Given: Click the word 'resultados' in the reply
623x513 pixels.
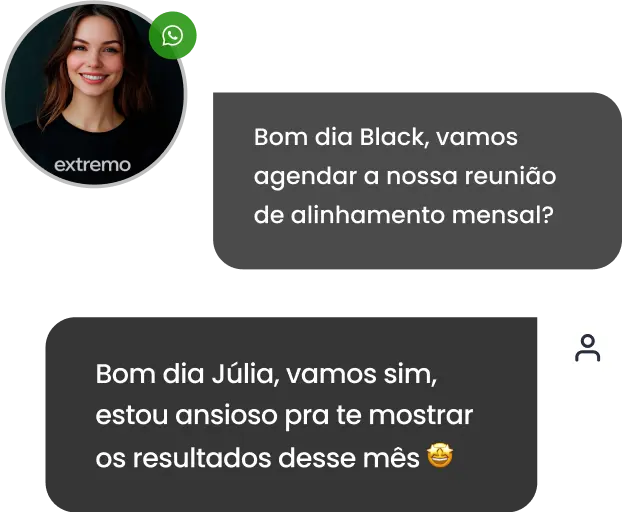Looking at the screenshot, I should point(202,458).
